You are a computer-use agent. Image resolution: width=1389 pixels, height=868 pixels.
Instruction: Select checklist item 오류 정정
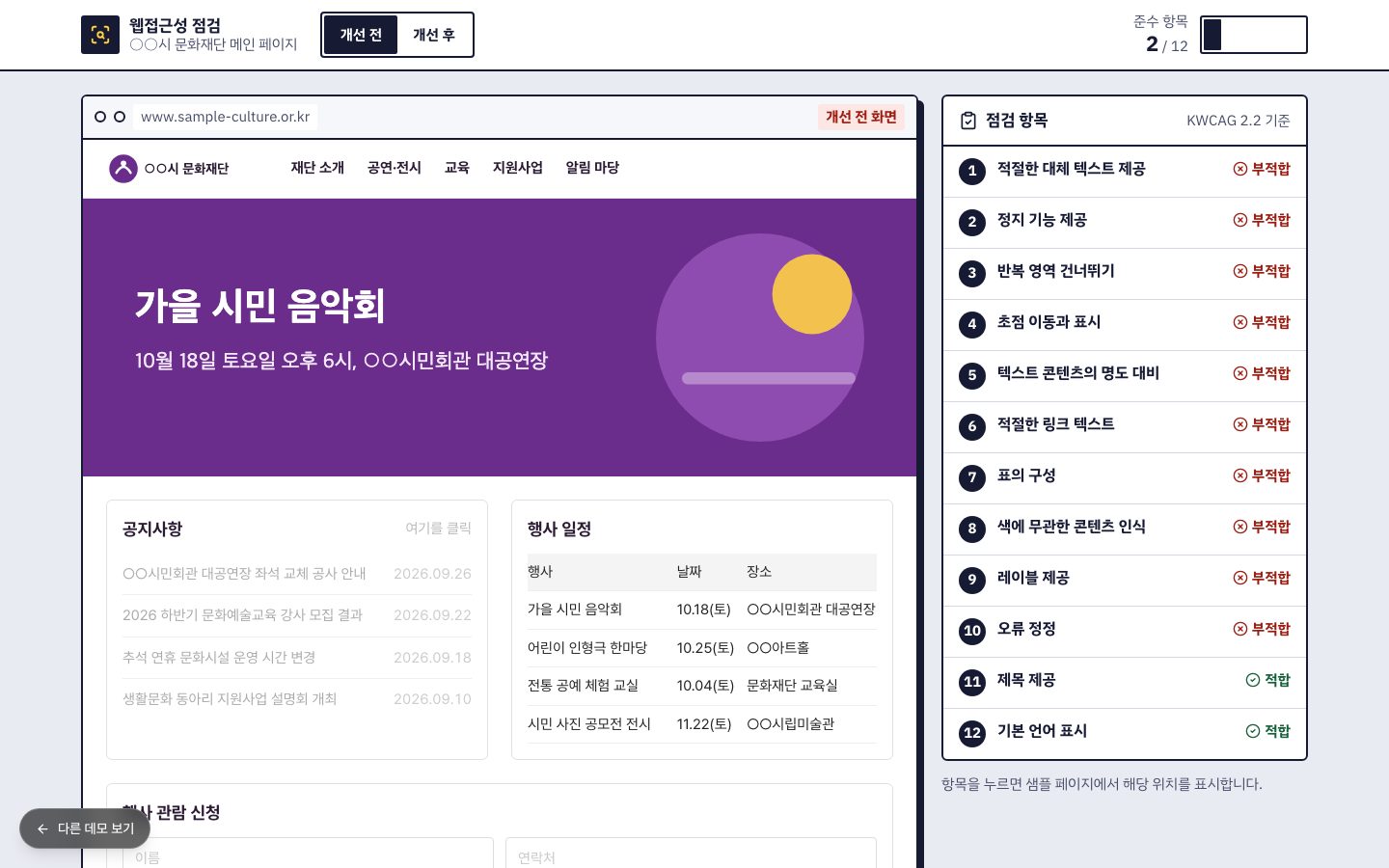coord(1125,632)
